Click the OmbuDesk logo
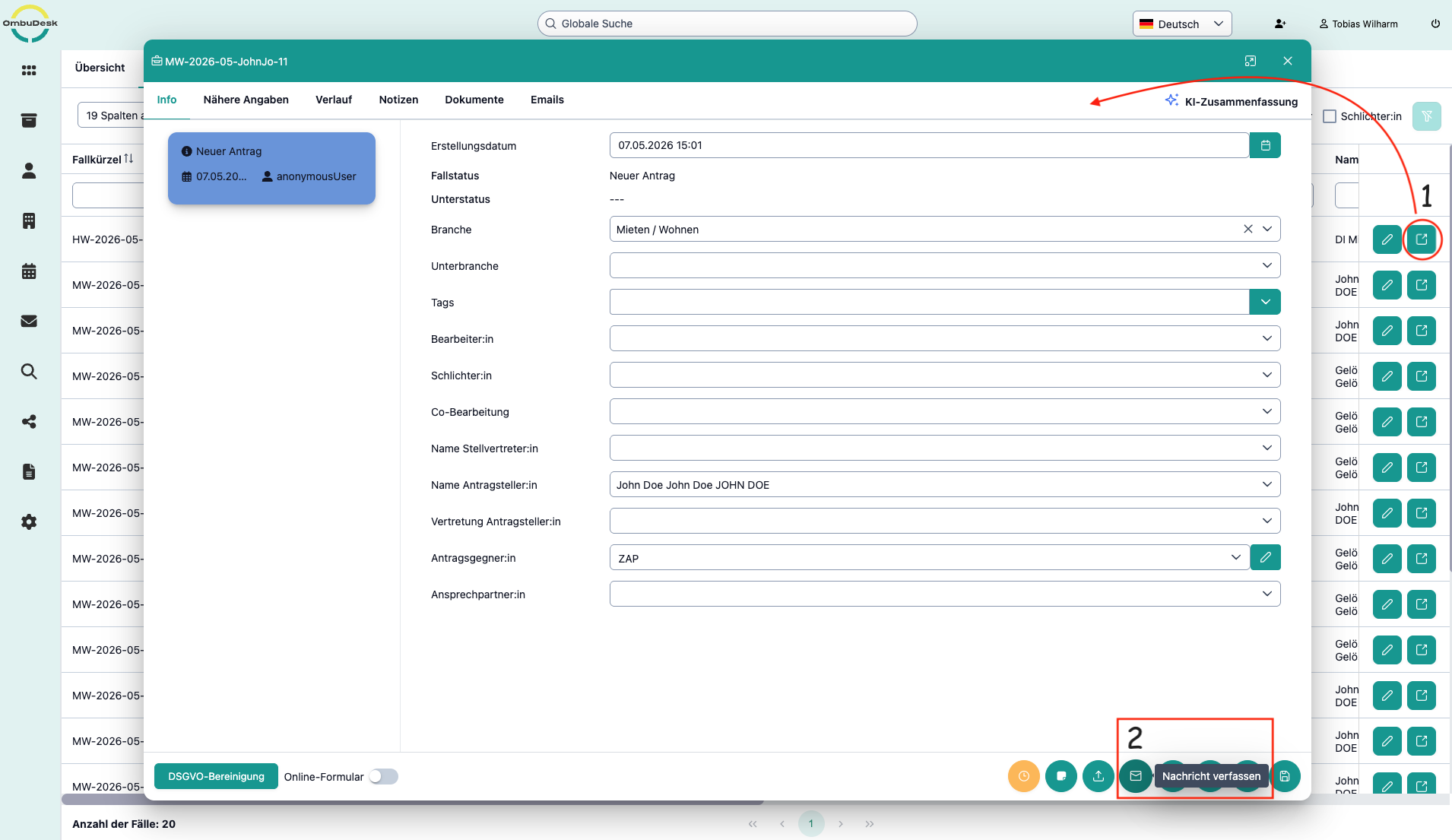1452x840 pixels. pos(30,24)
